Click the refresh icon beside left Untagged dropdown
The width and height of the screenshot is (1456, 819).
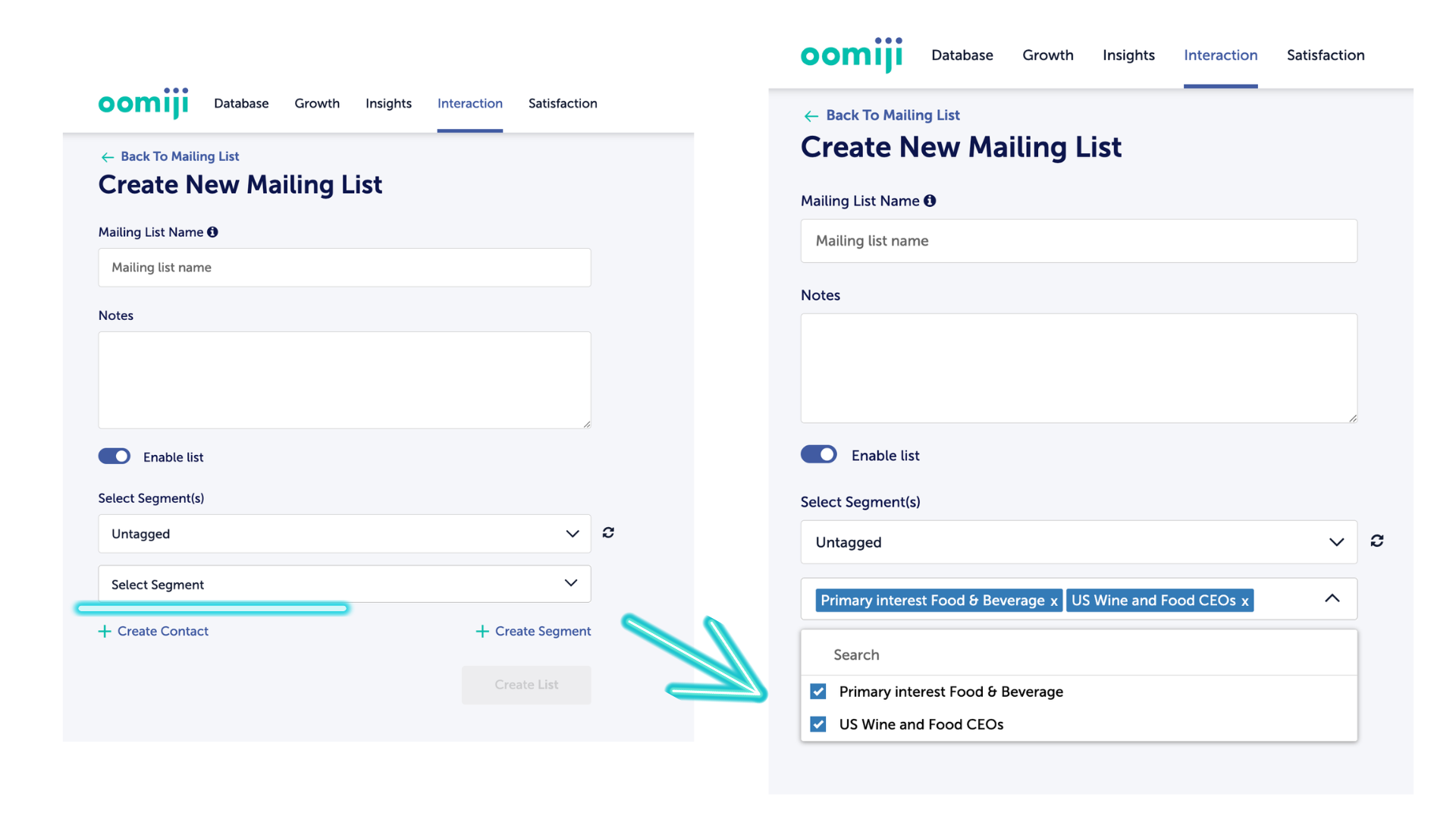click(x=608, y=533)
